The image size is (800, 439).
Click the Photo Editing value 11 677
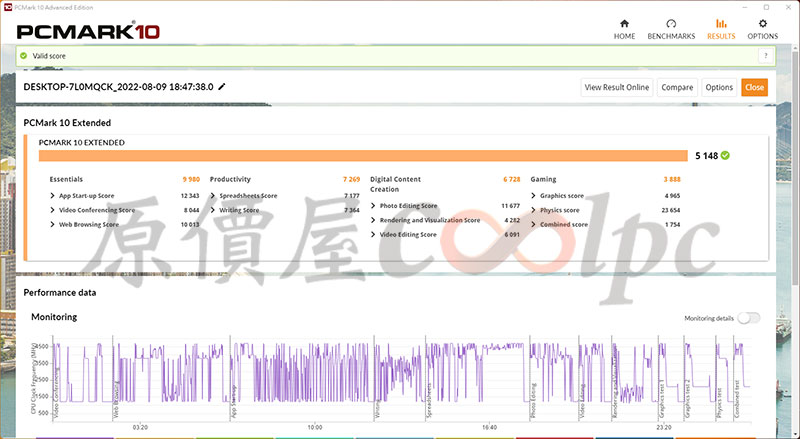point(511,206)
